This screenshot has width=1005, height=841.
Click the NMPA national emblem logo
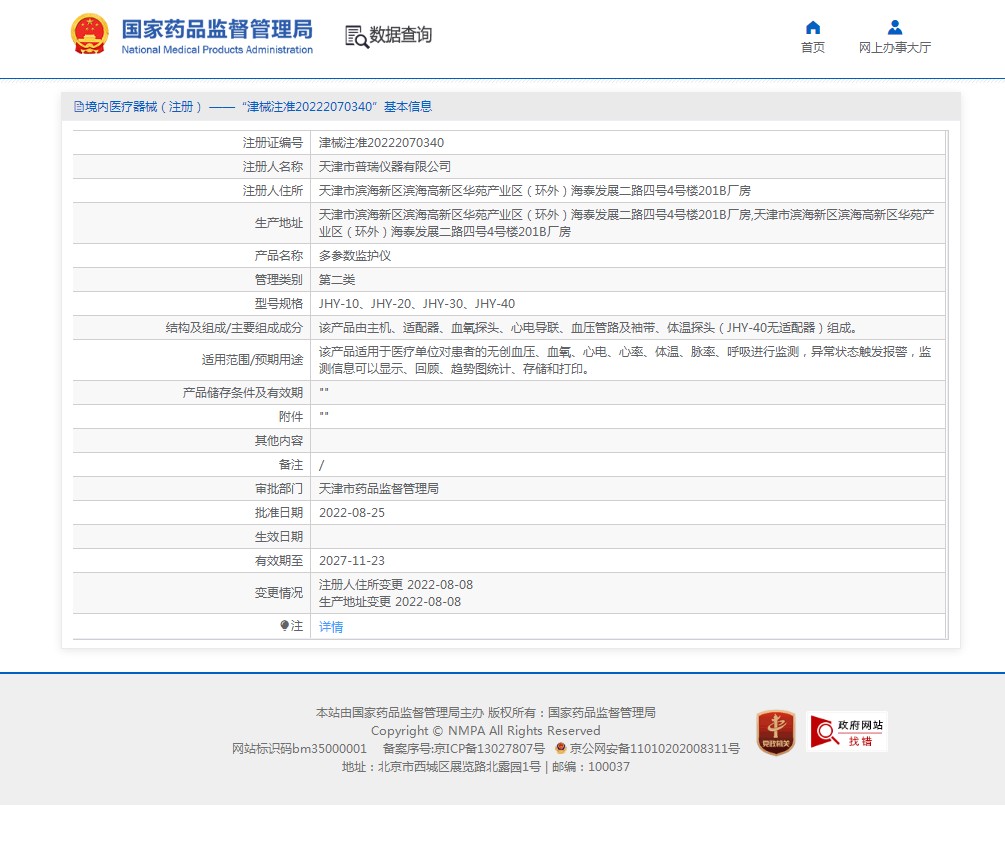(x=90, y=34)
